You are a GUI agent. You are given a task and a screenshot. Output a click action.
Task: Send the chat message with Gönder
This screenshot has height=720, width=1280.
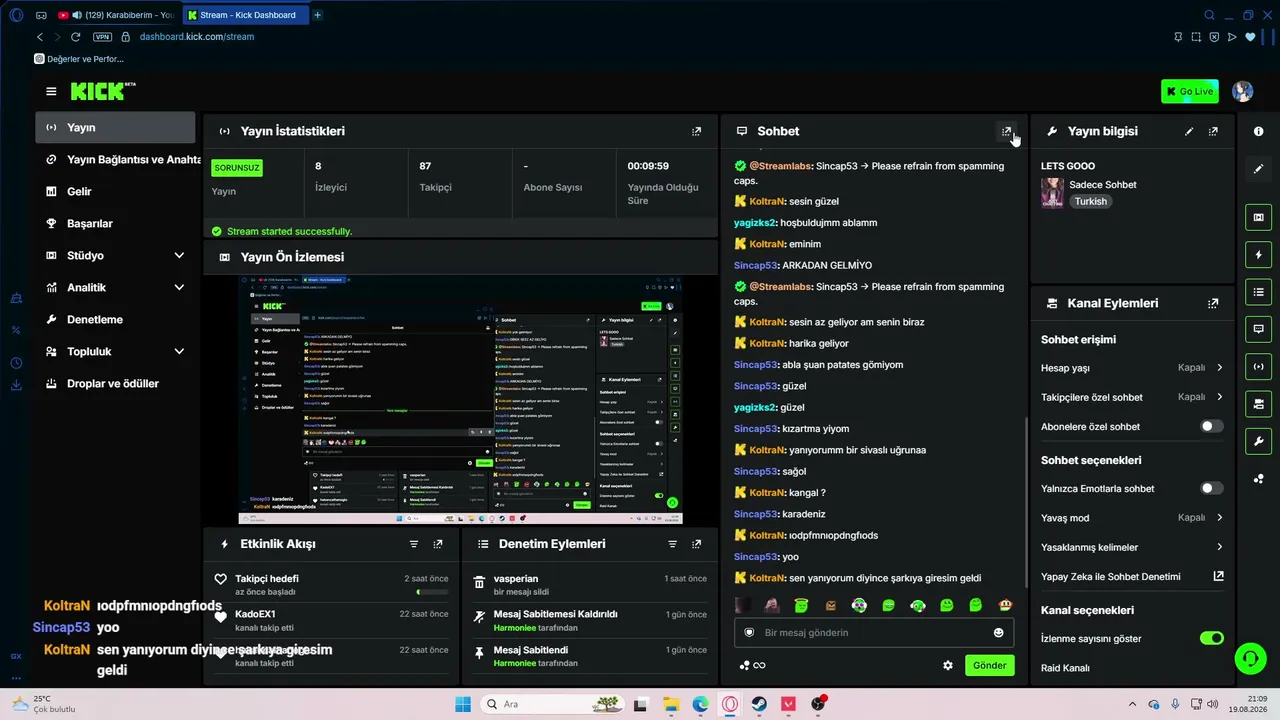989,665
